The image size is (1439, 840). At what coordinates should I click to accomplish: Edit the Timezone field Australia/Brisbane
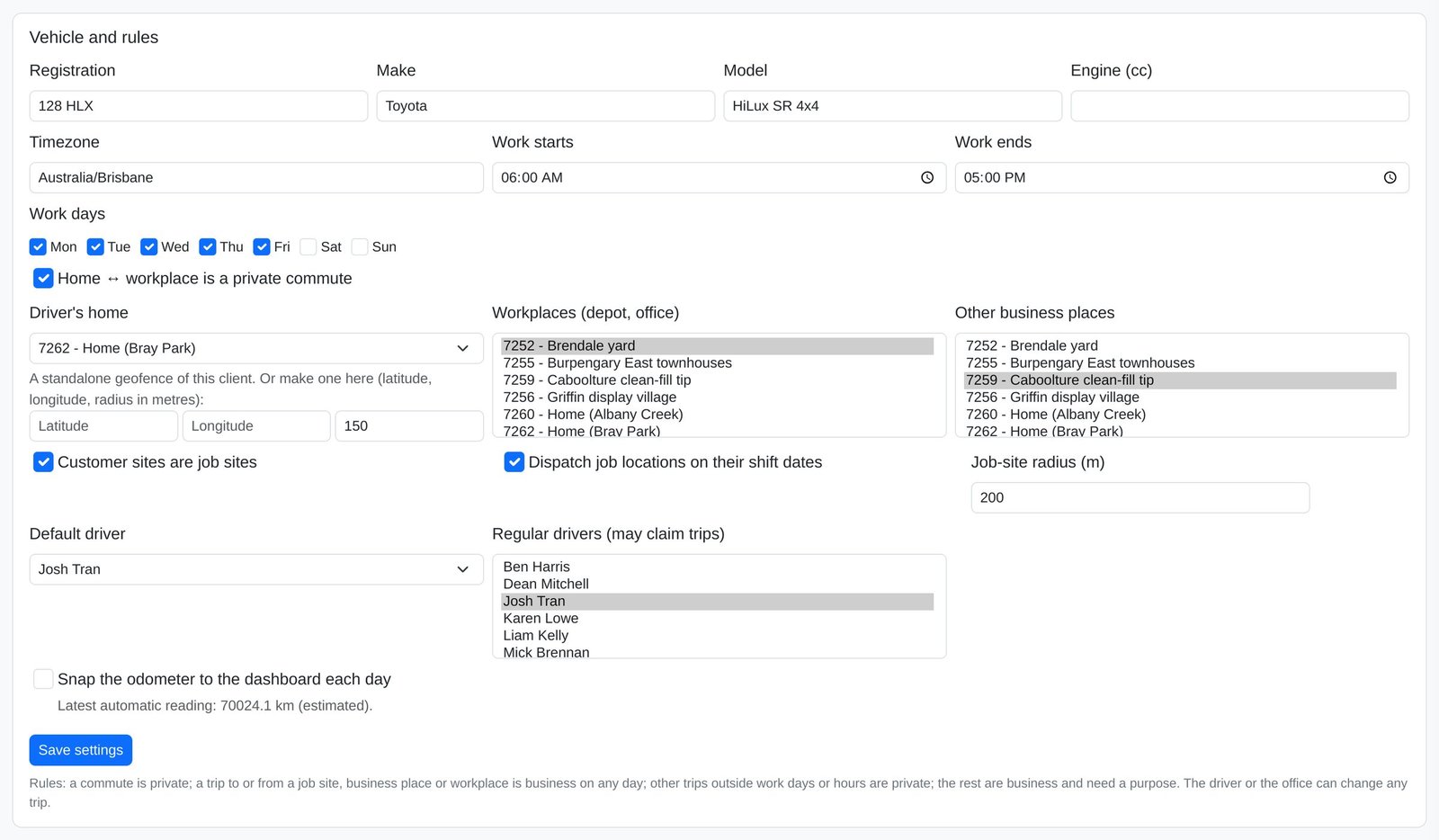(x=256, y=178)
